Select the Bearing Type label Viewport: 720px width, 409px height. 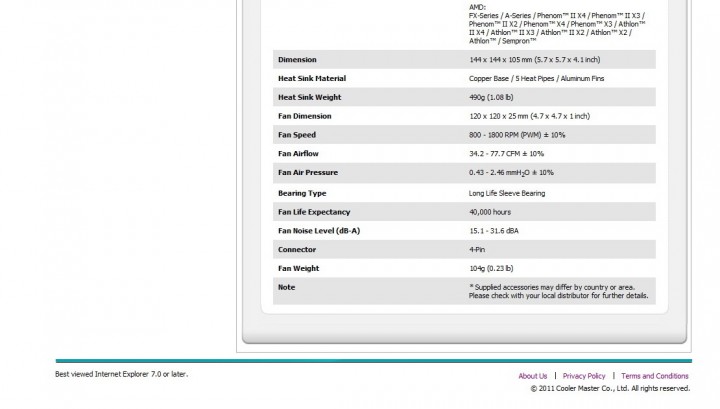(302, 193)
